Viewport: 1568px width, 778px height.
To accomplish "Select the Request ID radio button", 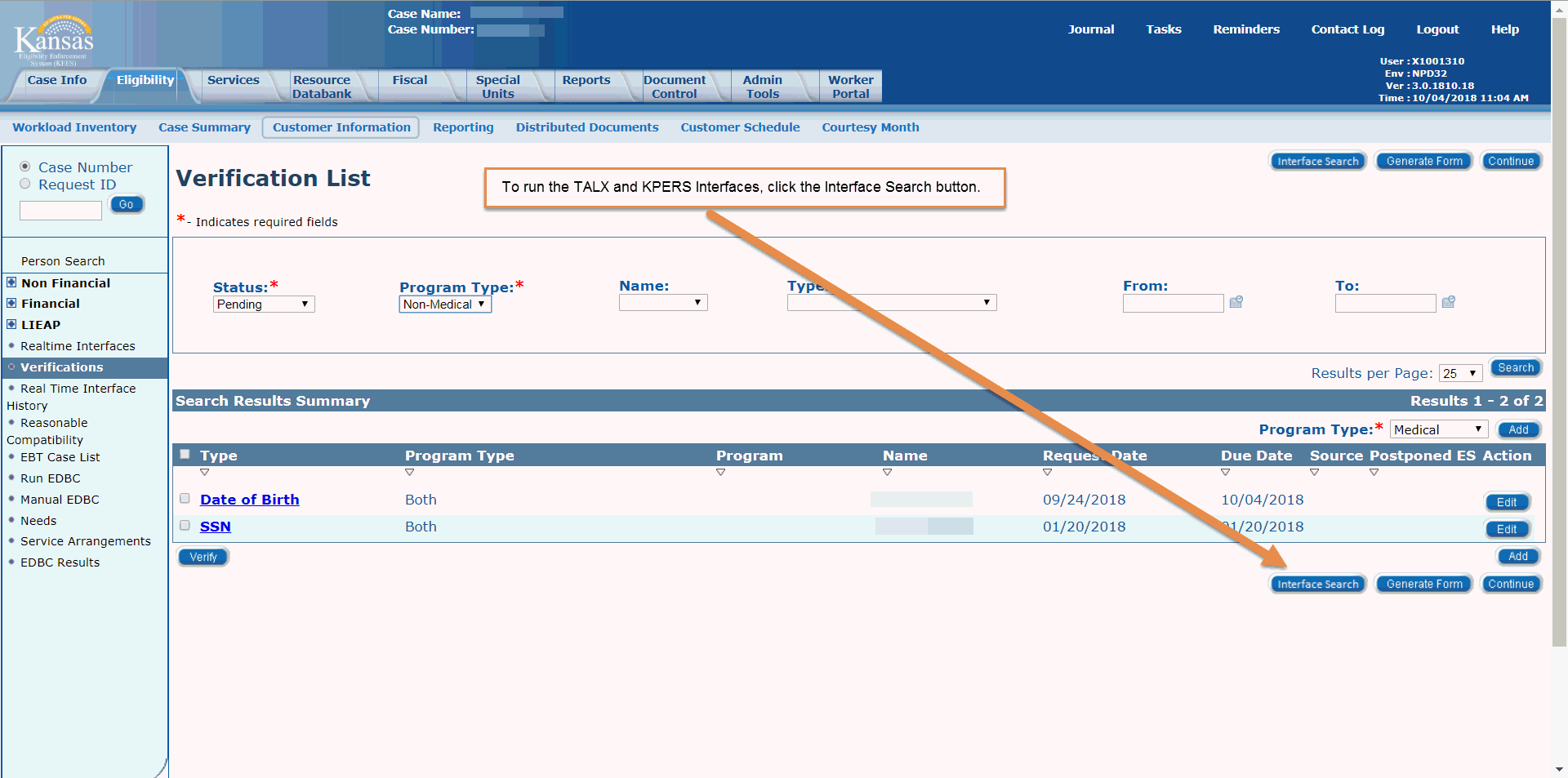I will coord(25,184).
